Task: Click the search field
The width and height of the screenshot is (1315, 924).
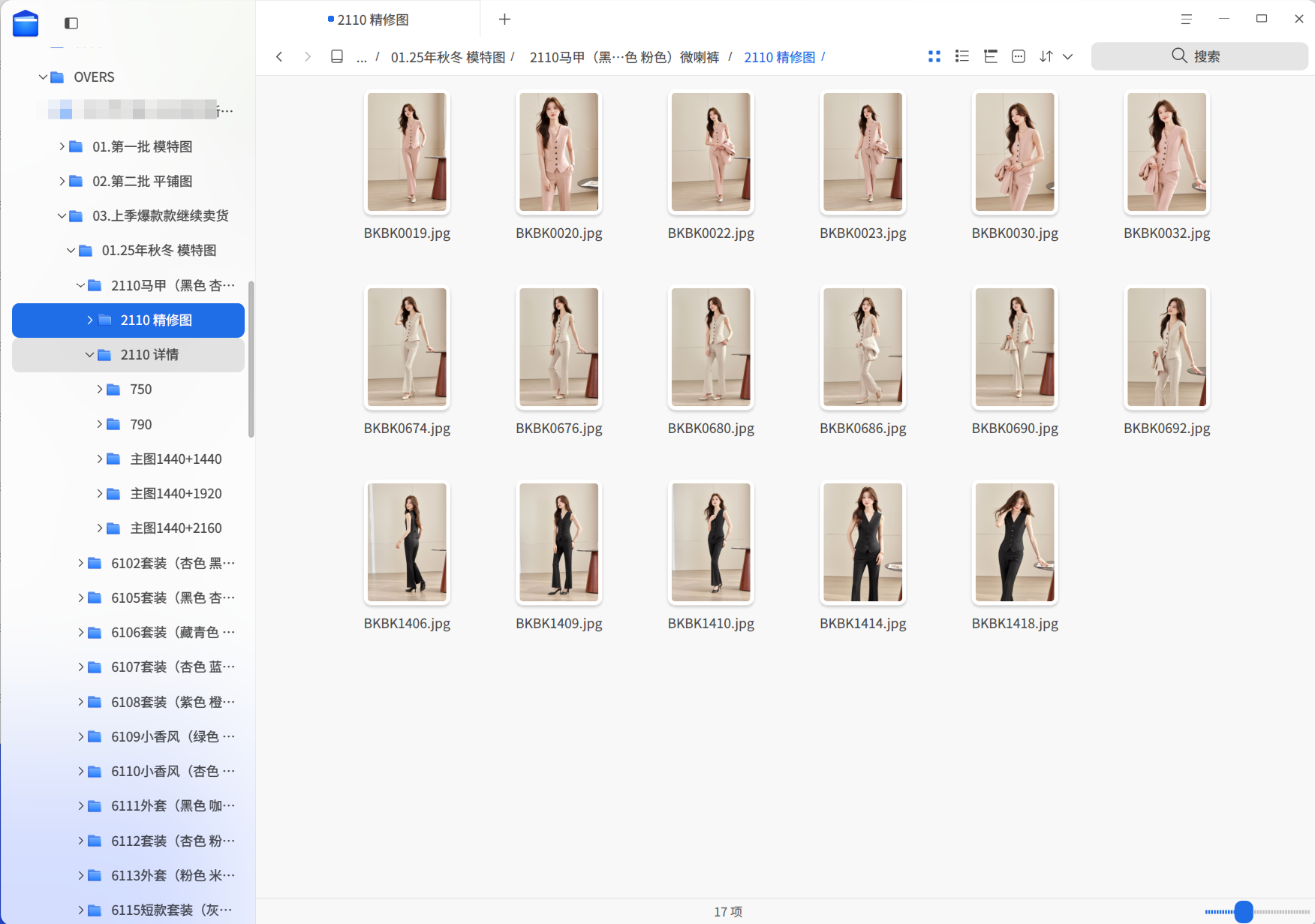Action: tap(1199, 56)
